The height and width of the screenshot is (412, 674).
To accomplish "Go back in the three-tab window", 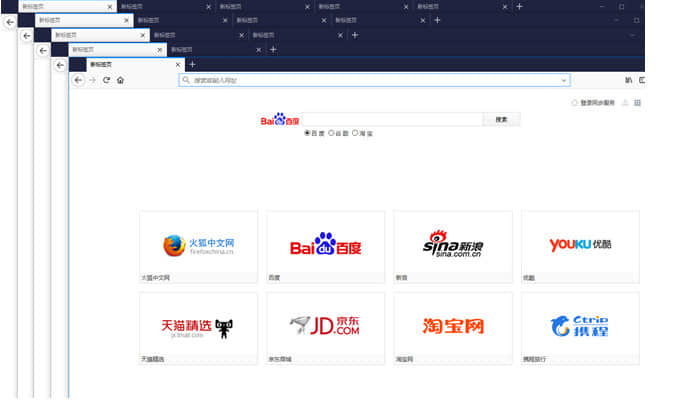I will [43, 51].
